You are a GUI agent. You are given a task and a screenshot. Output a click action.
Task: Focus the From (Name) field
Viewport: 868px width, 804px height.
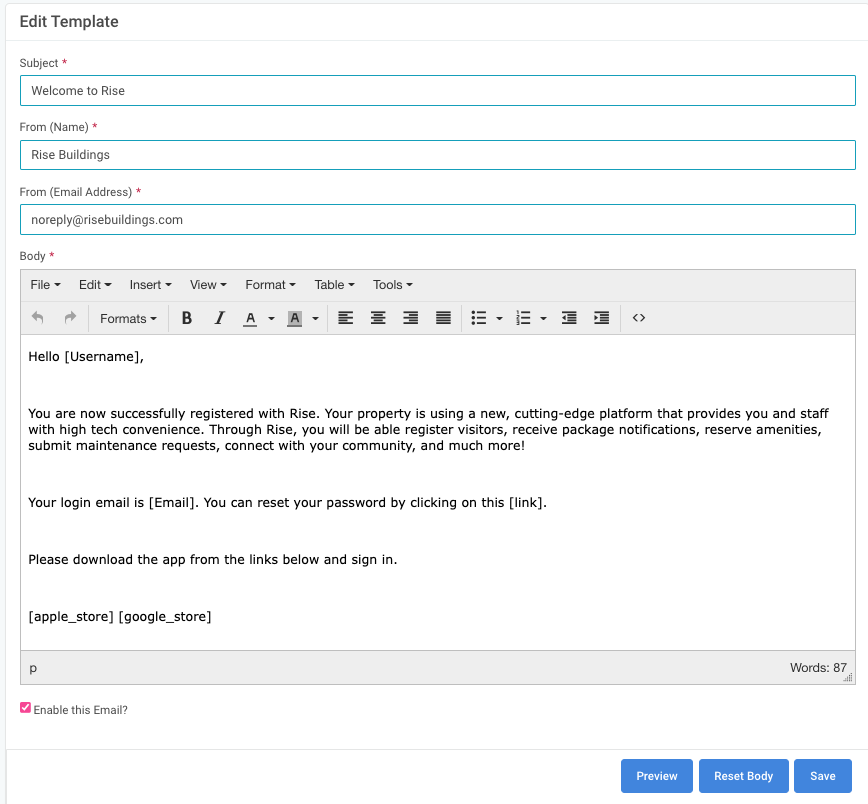[x=438, y=155]
